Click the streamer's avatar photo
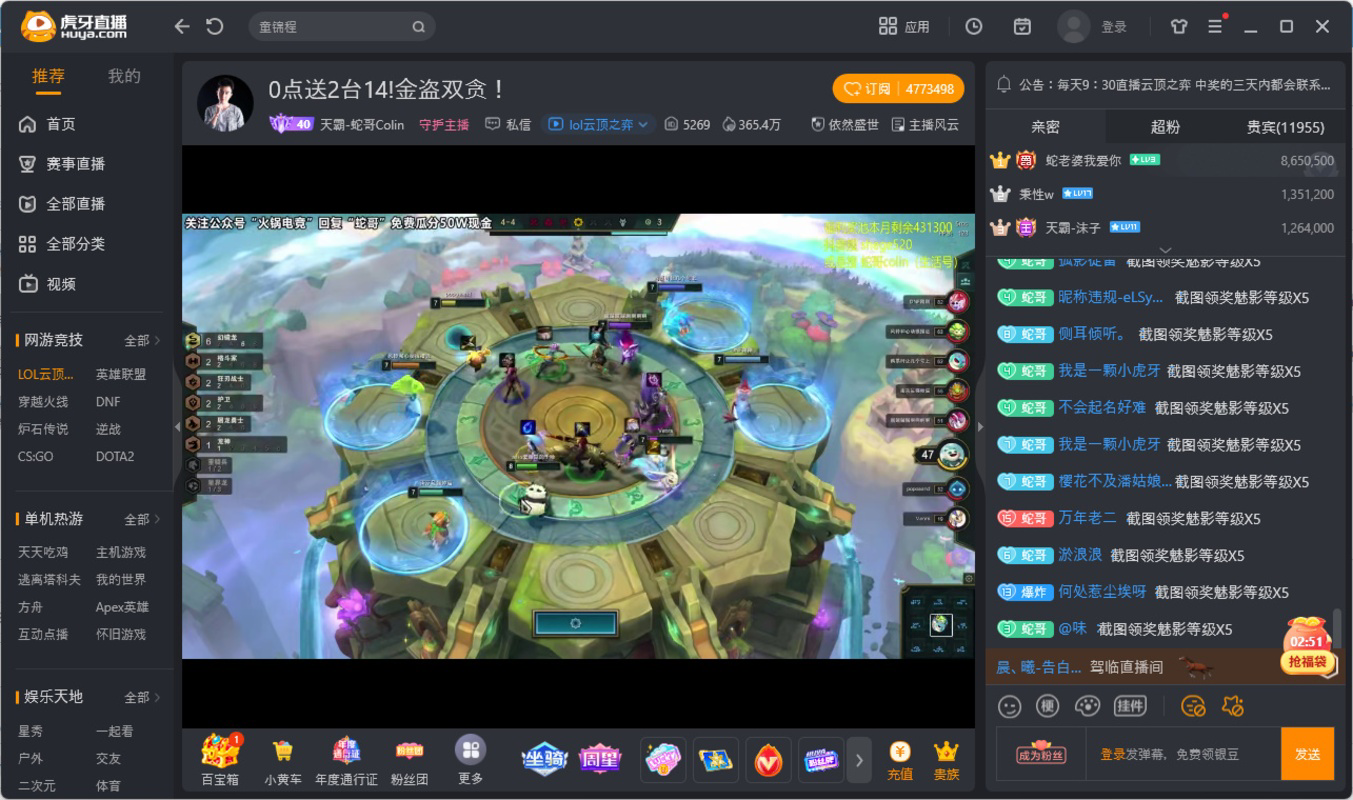 tap(225, 102)
